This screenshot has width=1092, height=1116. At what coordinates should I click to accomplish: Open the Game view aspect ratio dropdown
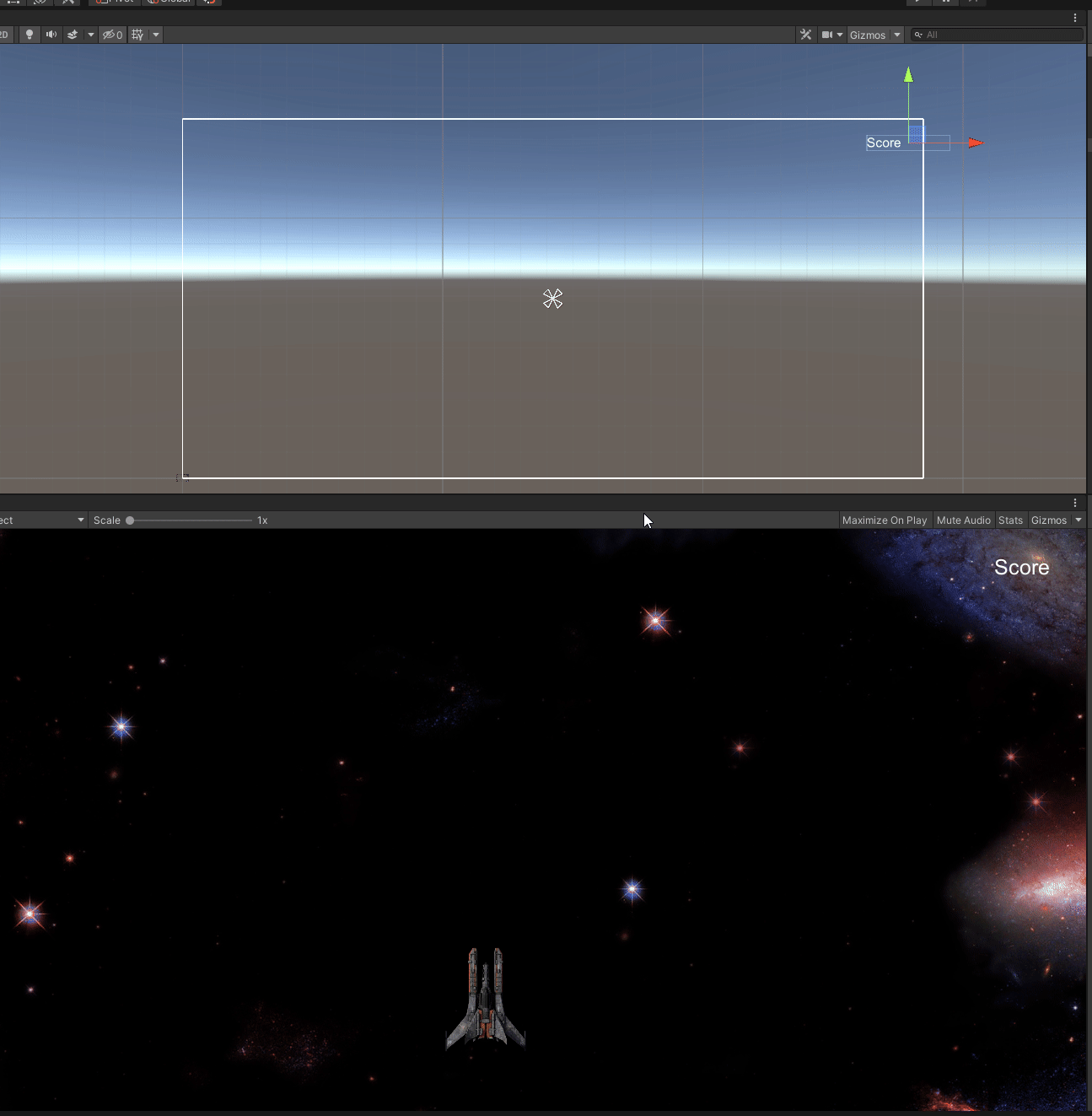(42, 520)
